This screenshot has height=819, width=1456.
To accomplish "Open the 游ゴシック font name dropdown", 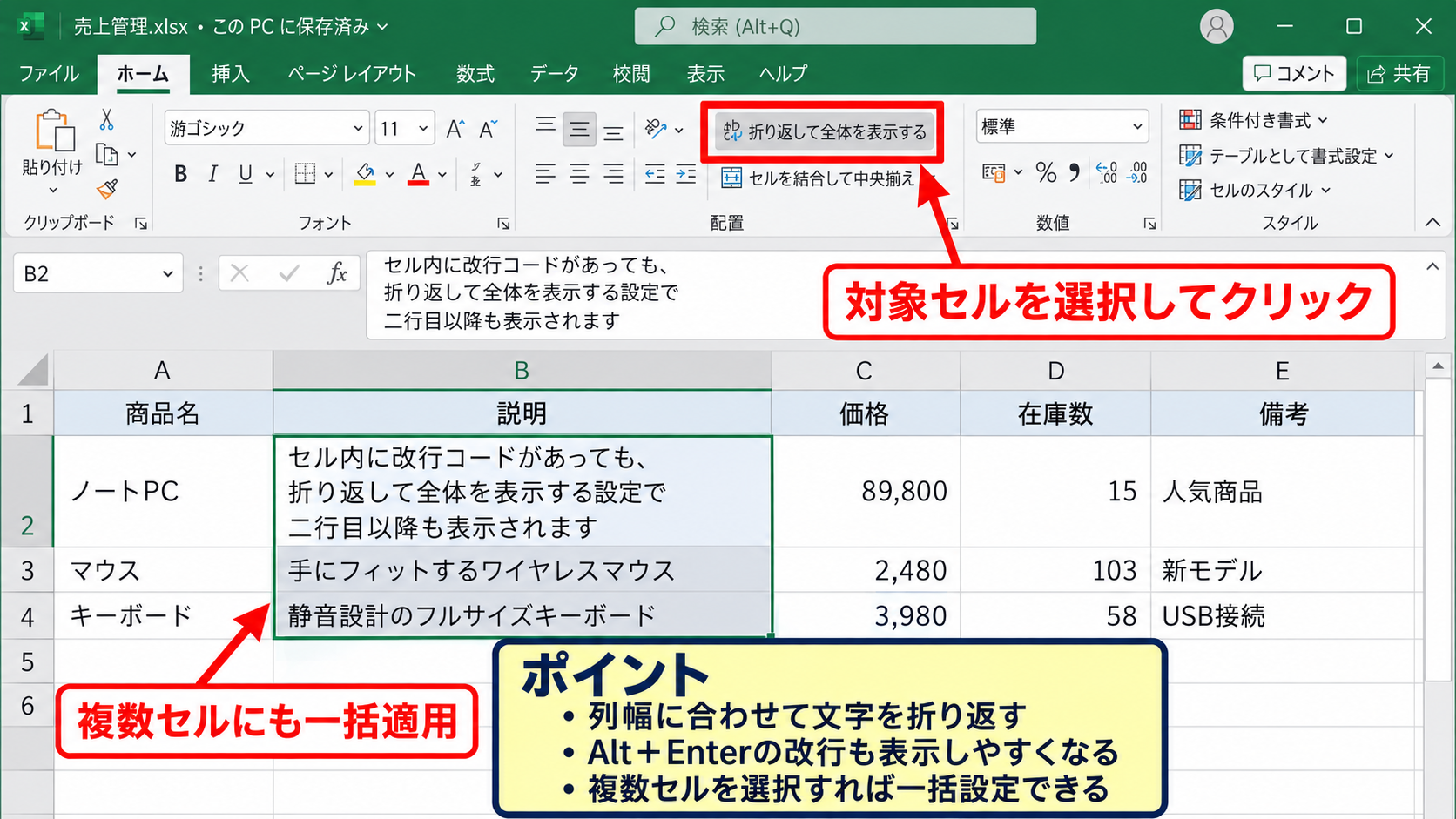I will pyautogui.click(x=358, y=129).
